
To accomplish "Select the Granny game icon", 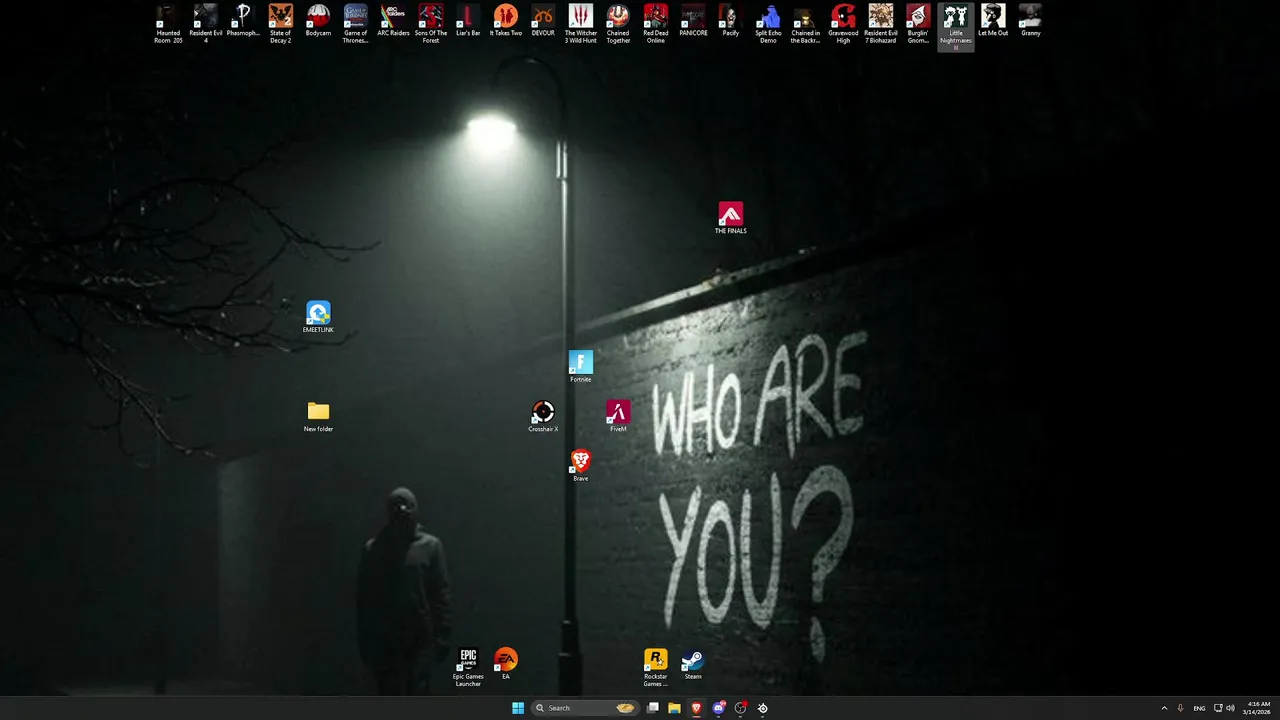I will click(x=1031, y=20).
